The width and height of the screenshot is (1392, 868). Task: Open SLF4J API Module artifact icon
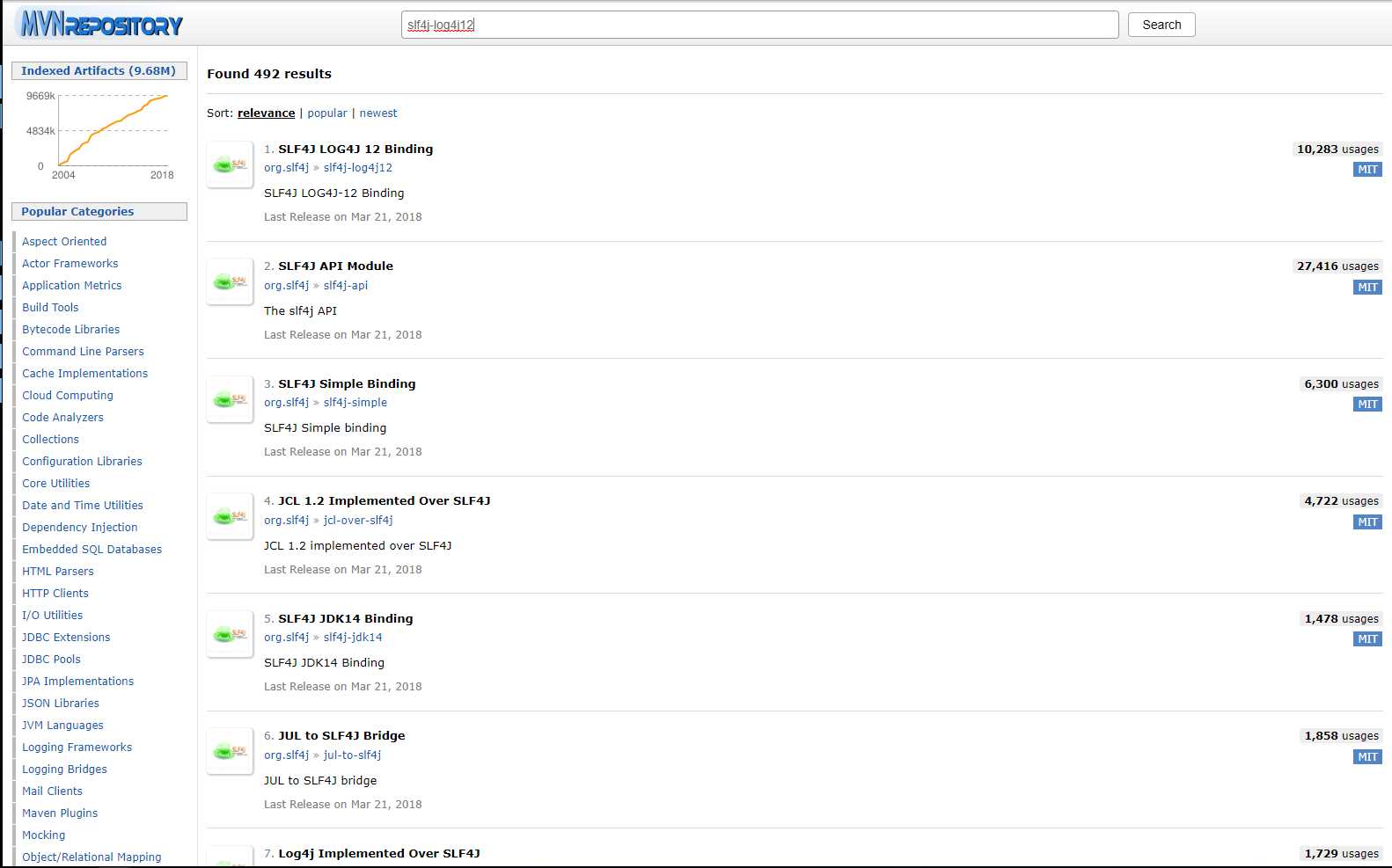231,282
